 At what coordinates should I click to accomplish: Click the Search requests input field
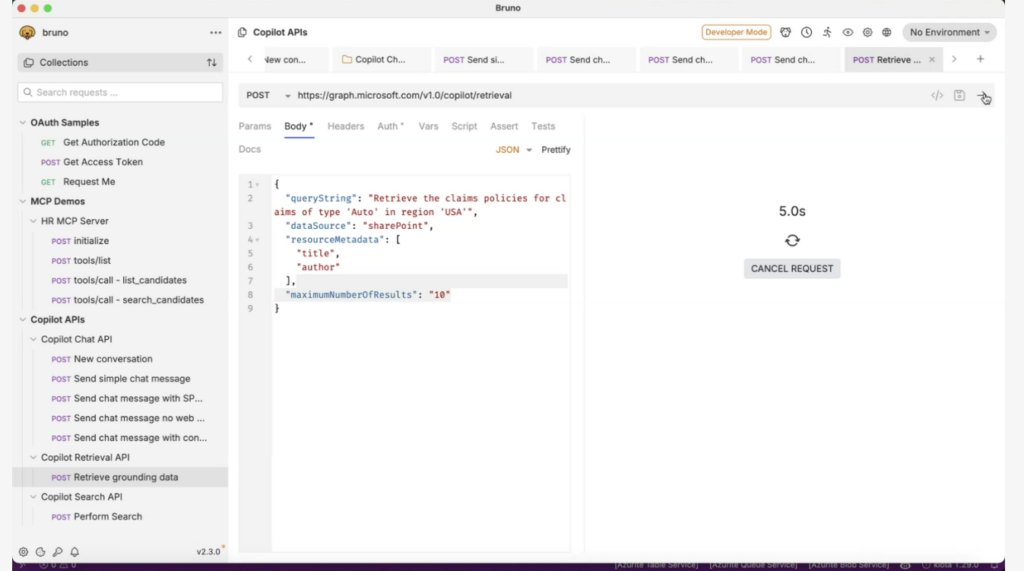pyautogui.click(x=120, y=92)
